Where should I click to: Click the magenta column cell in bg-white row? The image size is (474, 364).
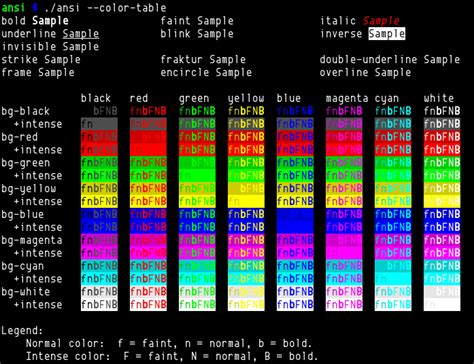pos(344,292)
